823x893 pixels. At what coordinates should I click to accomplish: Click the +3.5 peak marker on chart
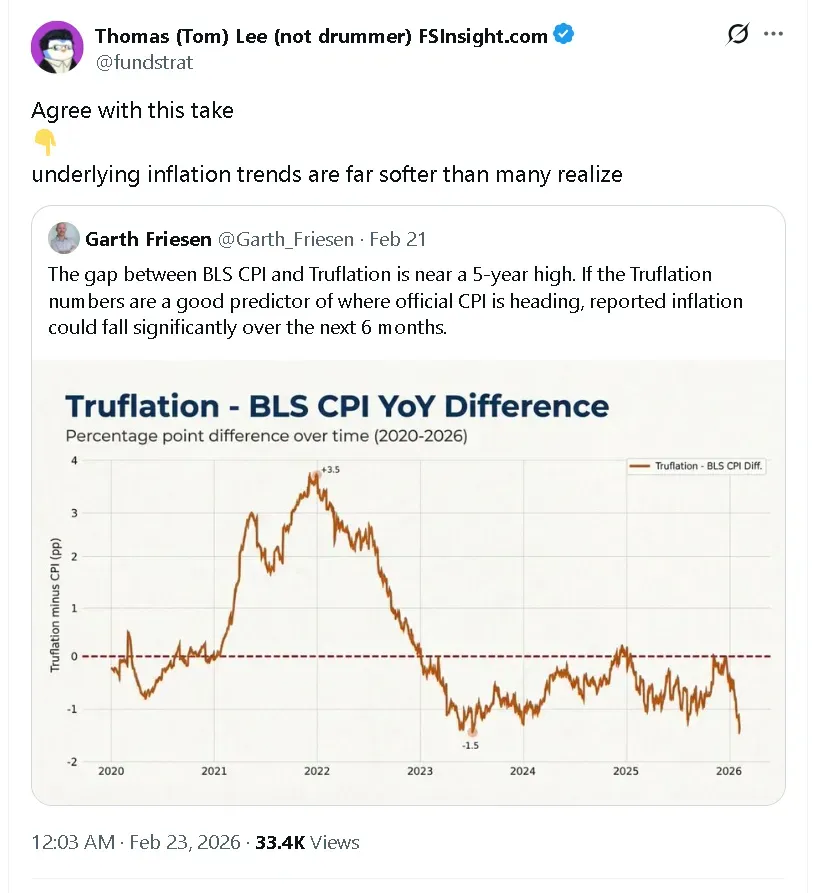(318, 473)
